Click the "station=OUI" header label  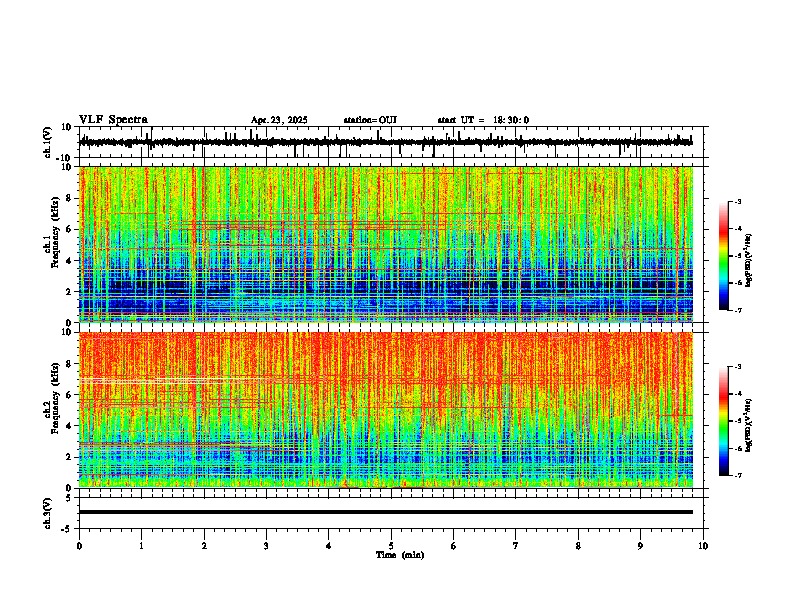[370, 120]
